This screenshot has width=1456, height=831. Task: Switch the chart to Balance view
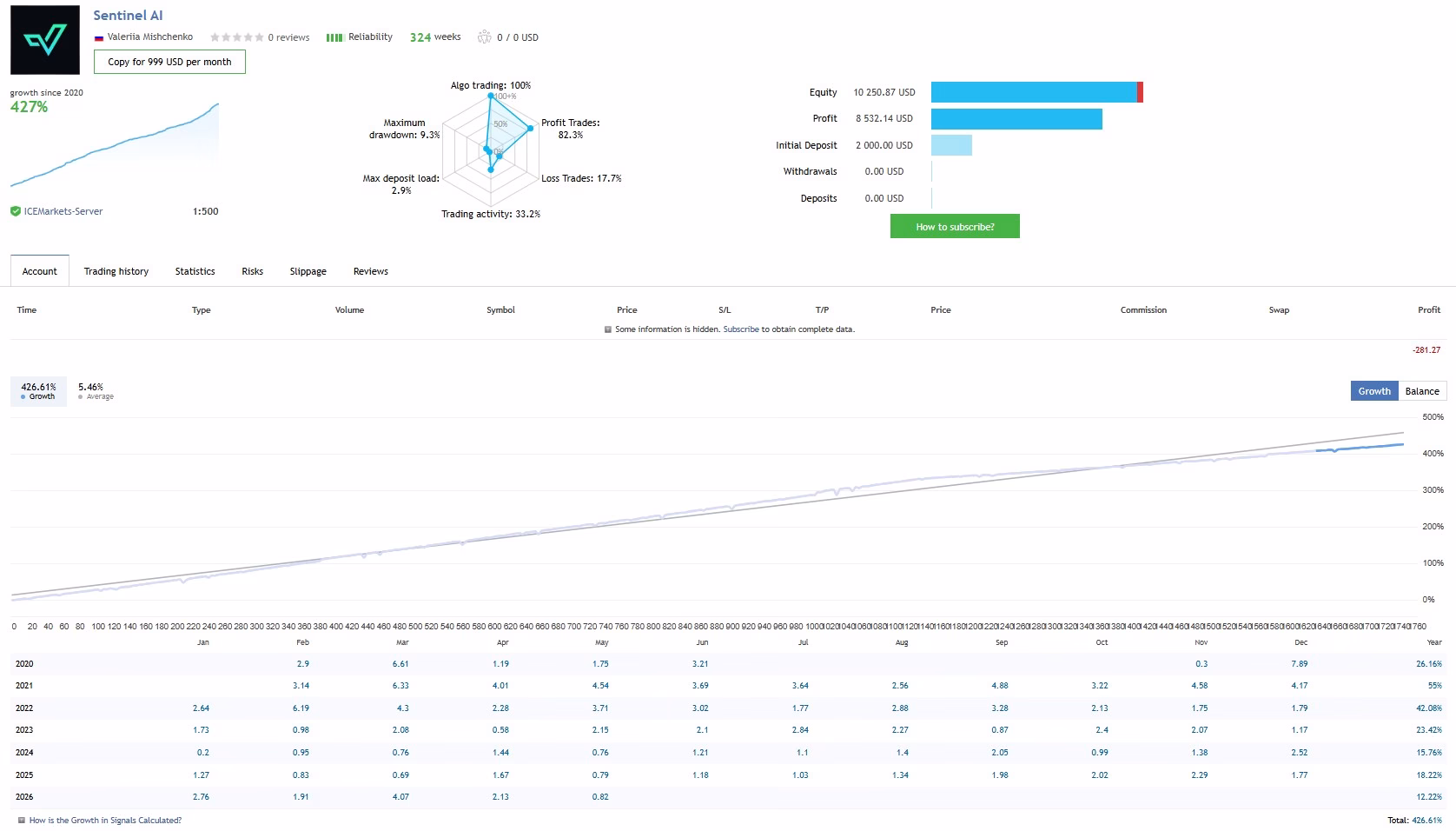pos(1422,391)
